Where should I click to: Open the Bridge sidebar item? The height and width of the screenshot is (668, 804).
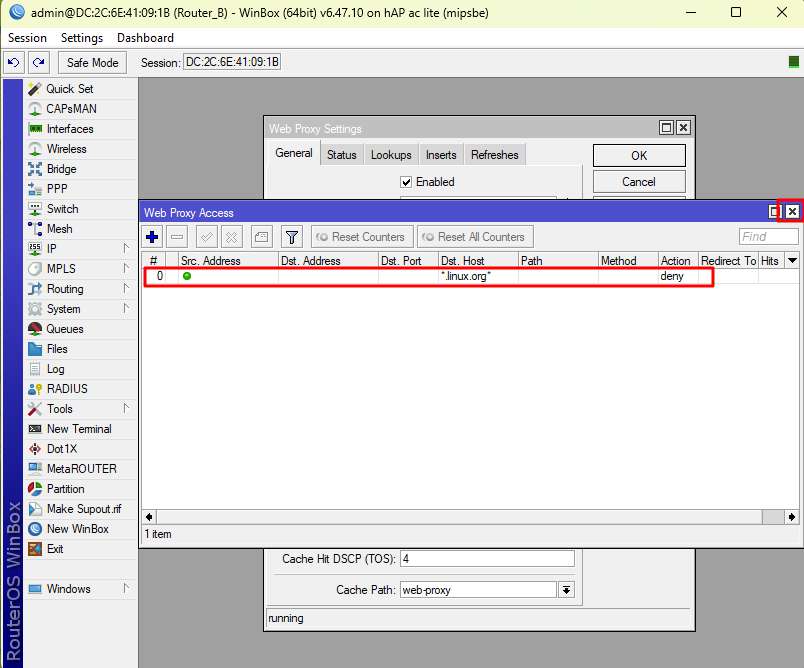(61, 169)
